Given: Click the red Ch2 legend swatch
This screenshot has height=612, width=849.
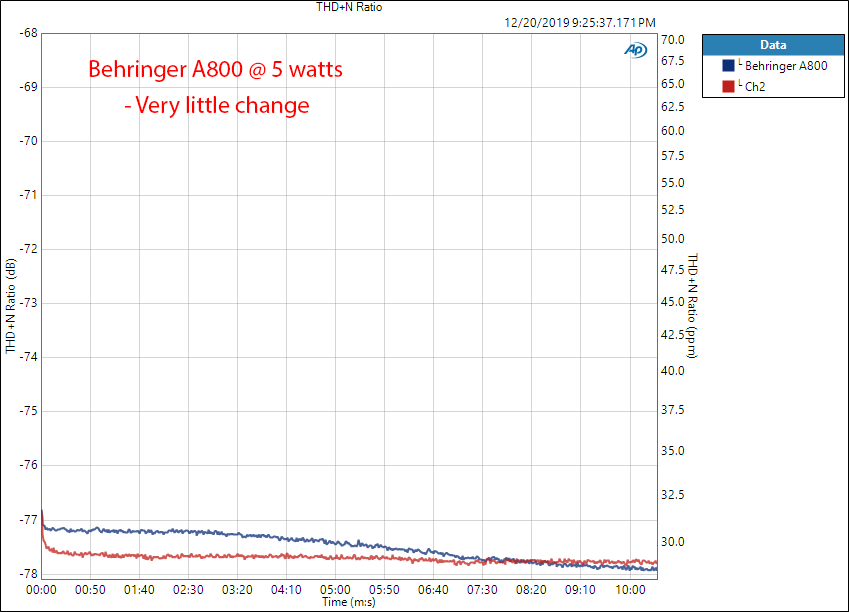Looking at the screenshot, I should 728,86.
